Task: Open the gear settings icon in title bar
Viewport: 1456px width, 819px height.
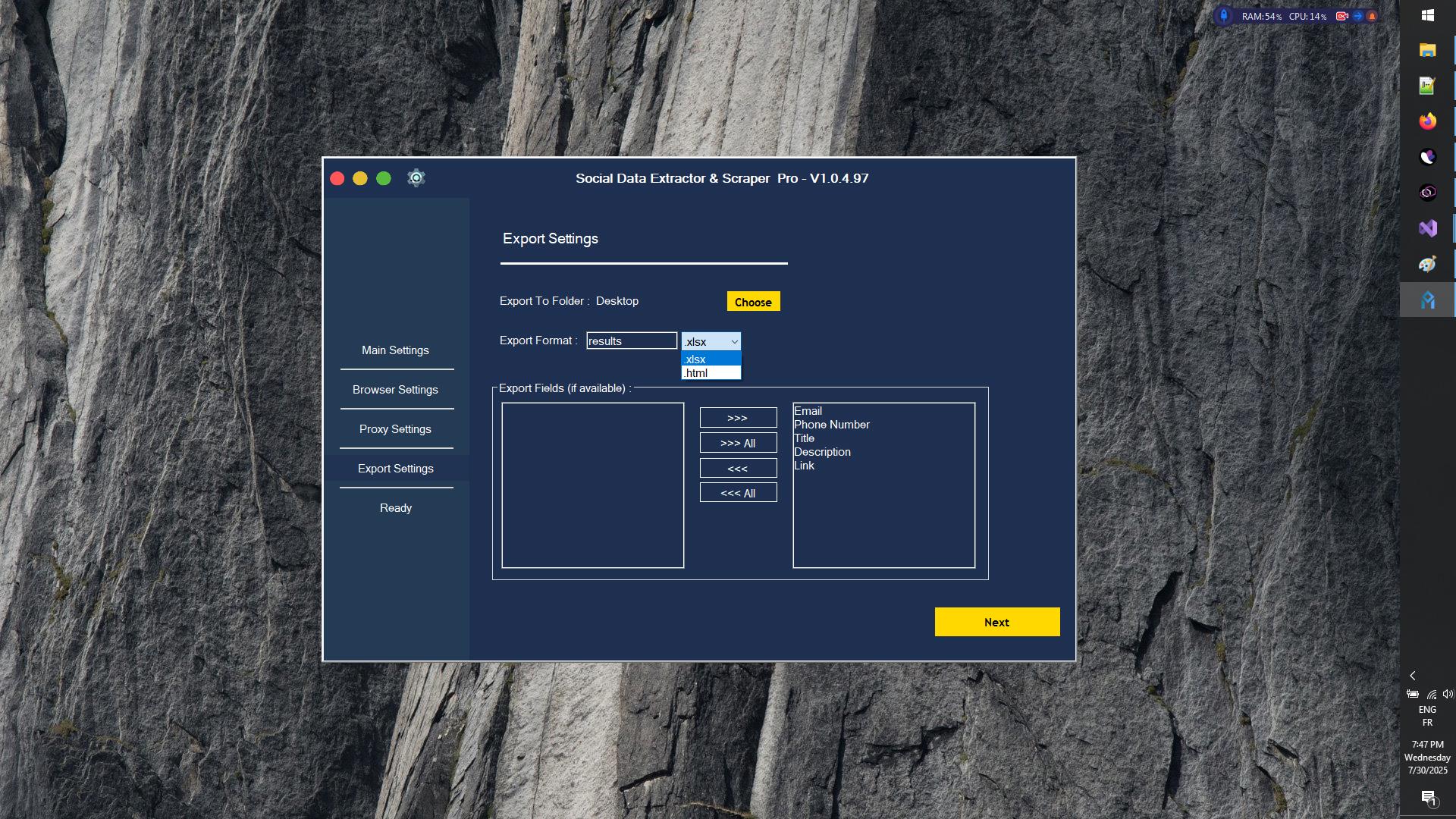Action: point(416,177)
